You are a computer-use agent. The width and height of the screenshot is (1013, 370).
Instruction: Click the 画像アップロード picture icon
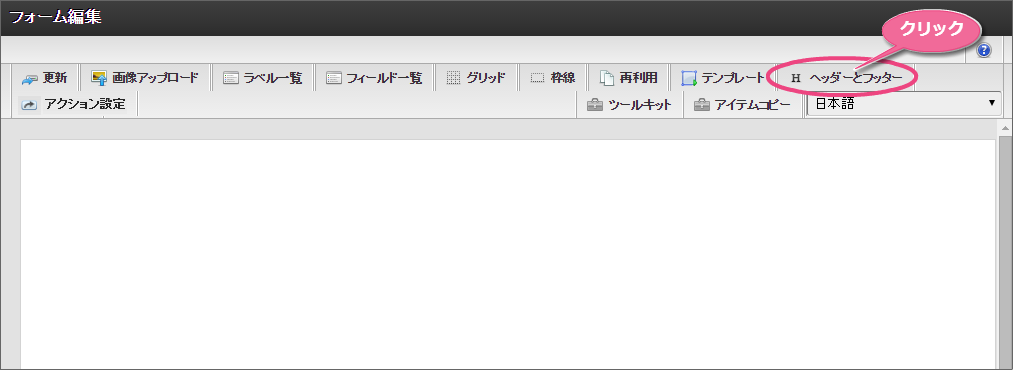pos(98,78)
